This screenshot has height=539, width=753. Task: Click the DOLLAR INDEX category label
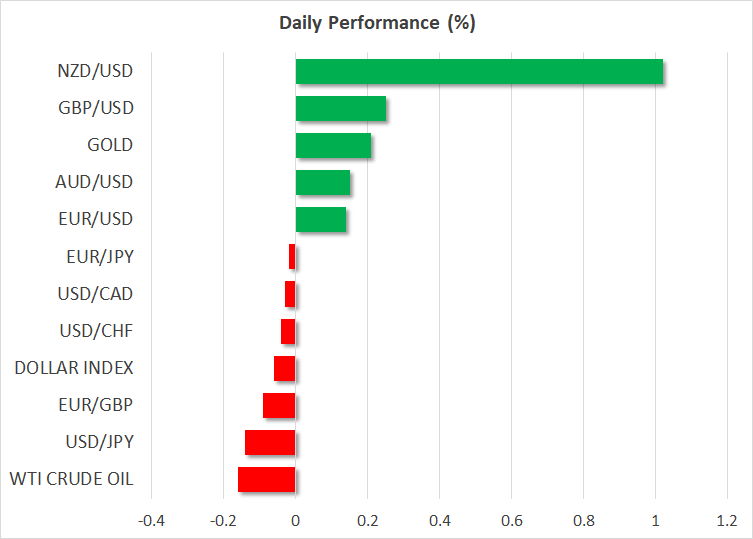coord(74,368)
